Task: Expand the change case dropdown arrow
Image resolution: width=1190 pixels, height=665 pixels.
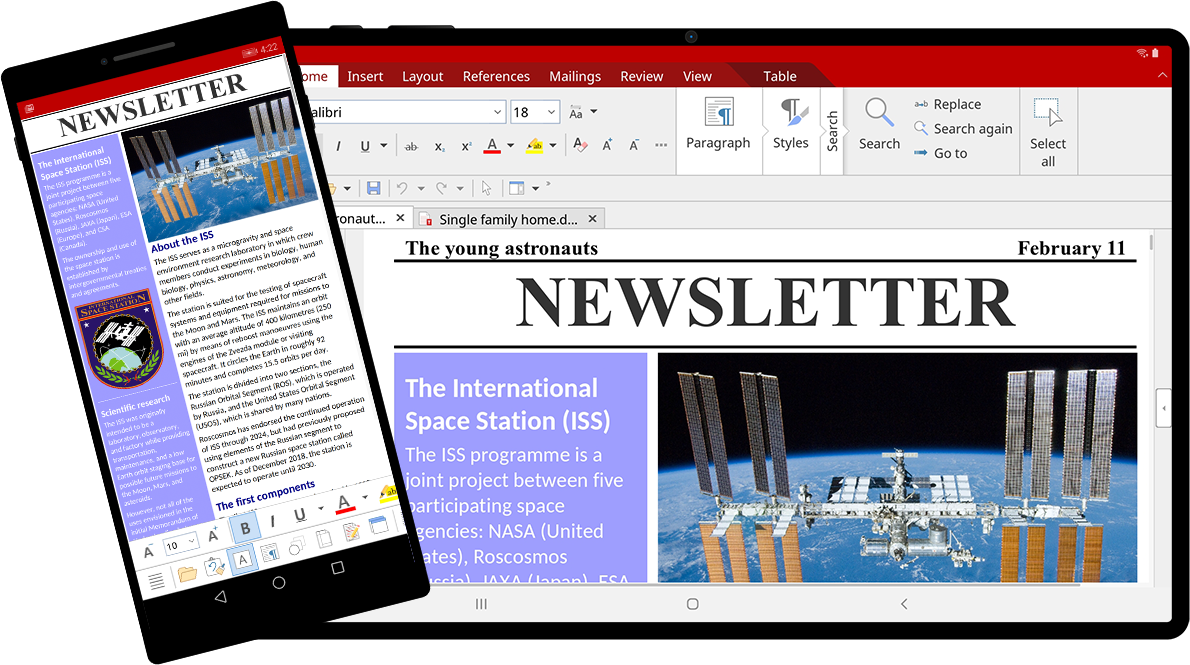Action: [x=593, y=112]
